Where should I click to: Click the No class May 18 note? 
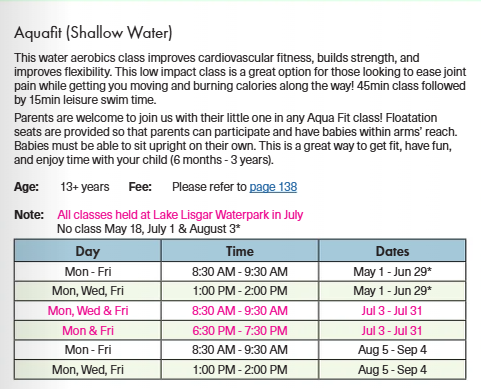pos(149,229)
